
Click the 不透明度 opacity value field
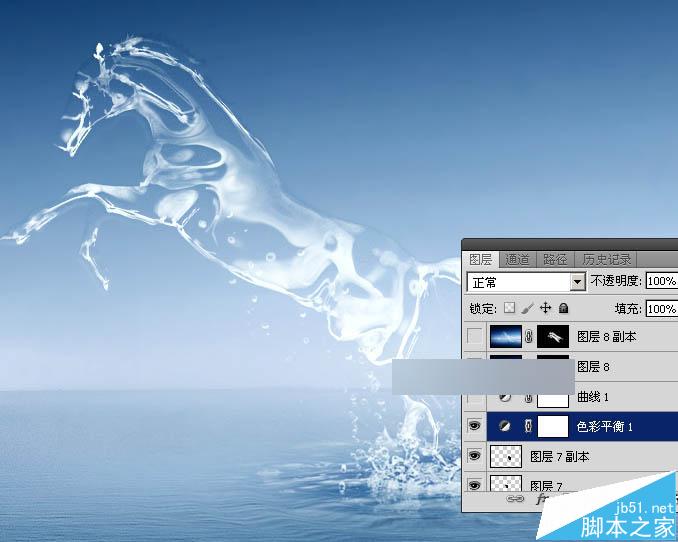pyautogui.click(x=662, y=281)
